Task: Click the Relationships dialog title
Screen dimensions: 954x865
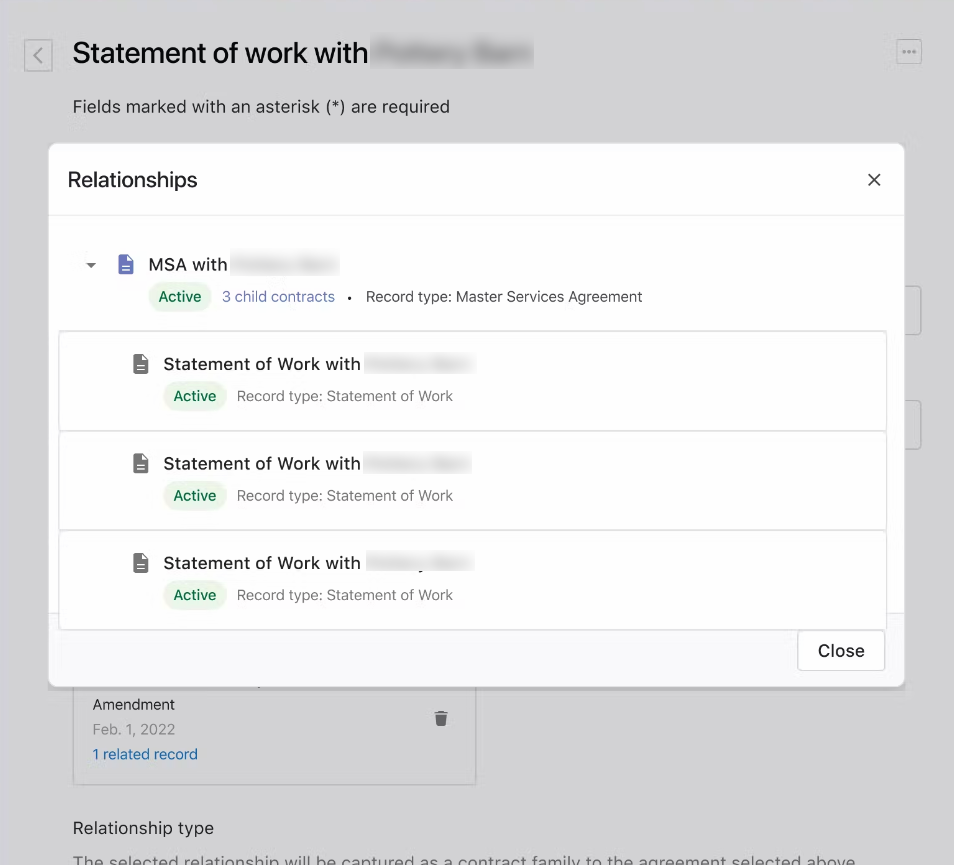Action: coord(132,180)
